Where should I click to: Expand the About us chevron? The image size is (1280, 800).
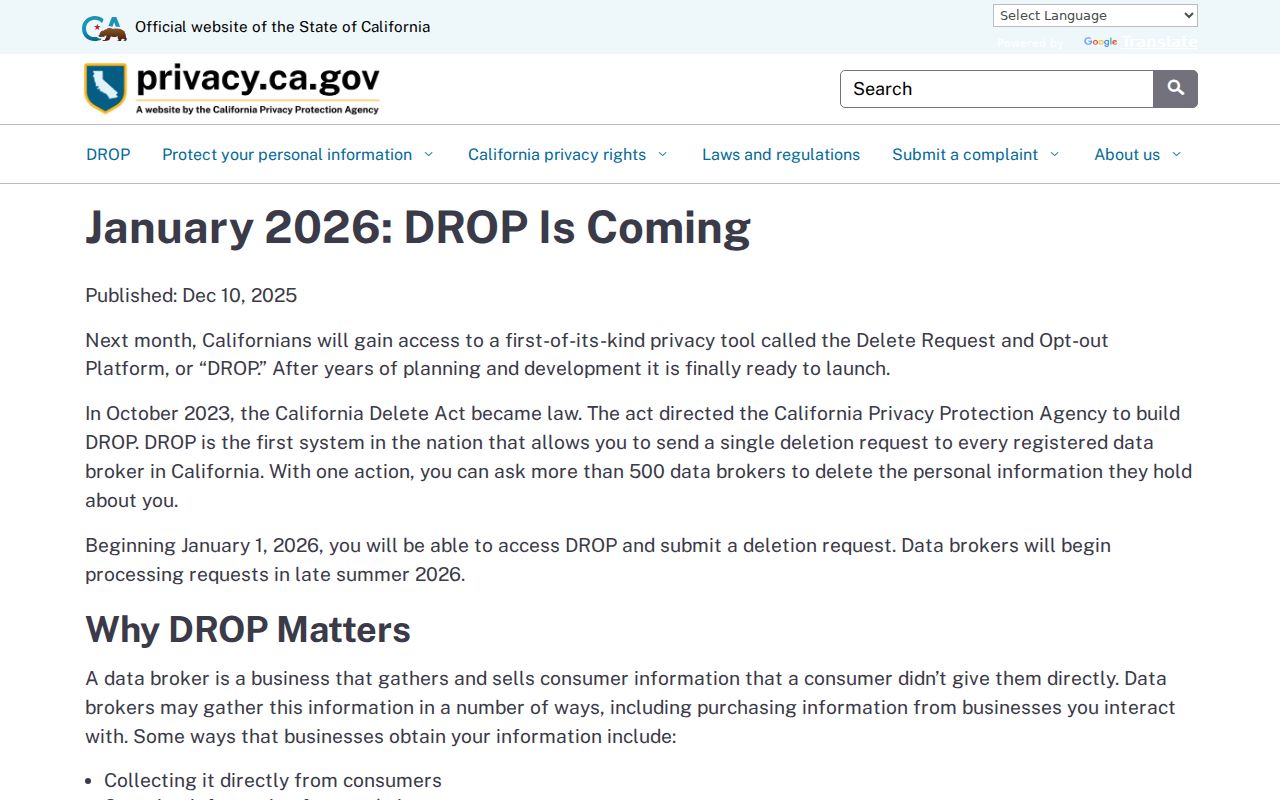(x=1176, y=154)
